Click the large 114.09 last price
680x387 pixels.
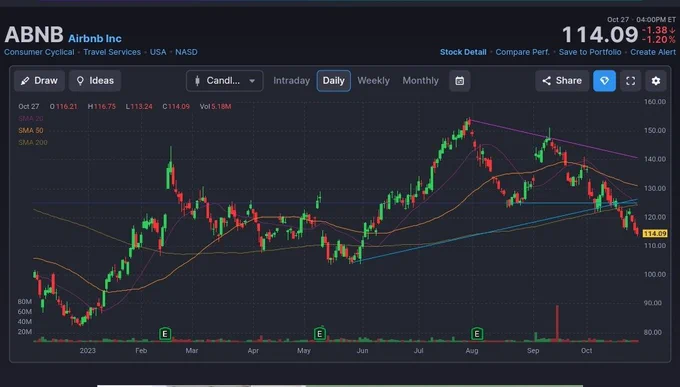point(600,35)
